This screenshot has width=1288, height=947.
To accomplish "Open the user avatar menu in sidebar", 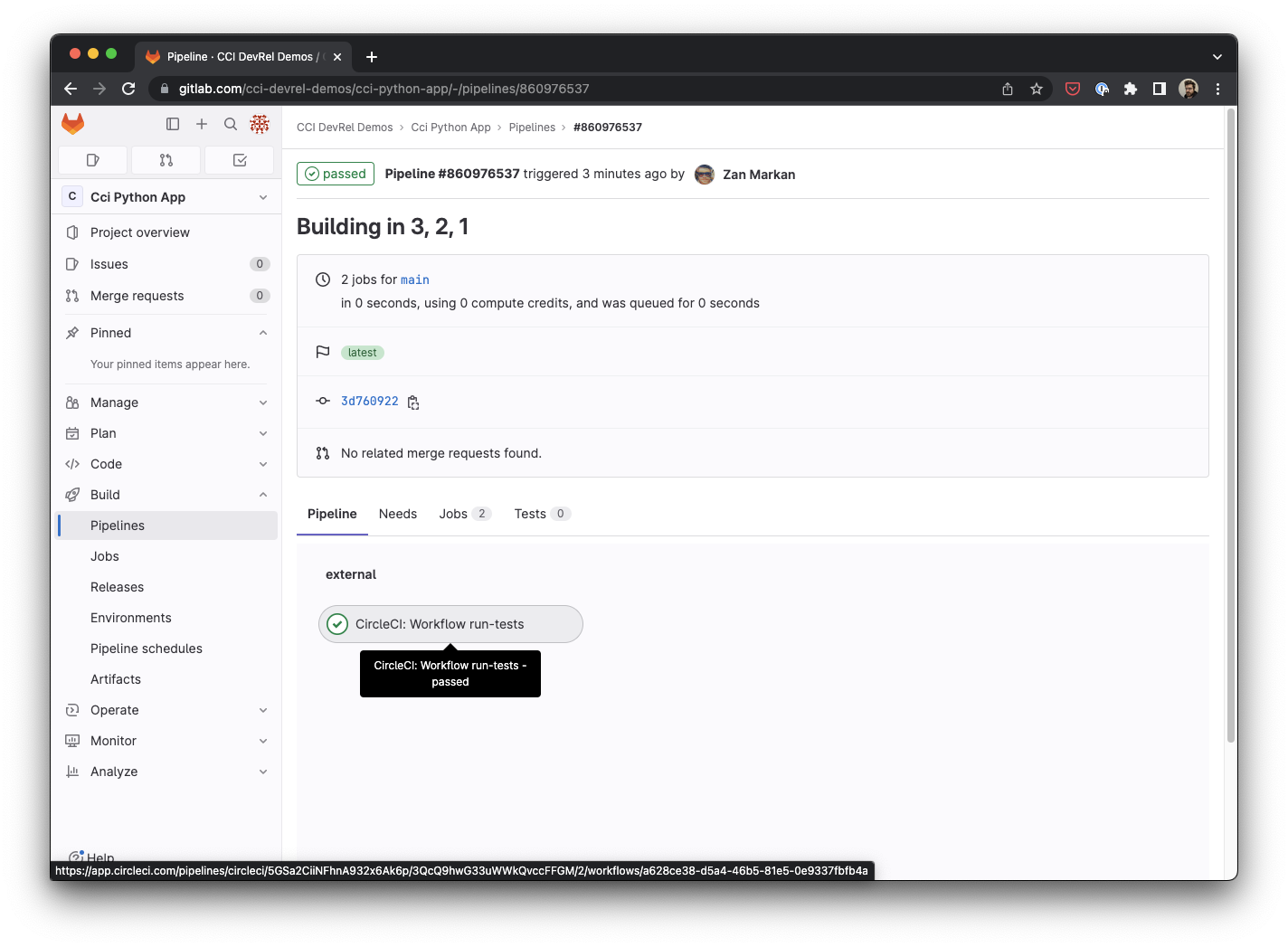I will click(260, 124).
